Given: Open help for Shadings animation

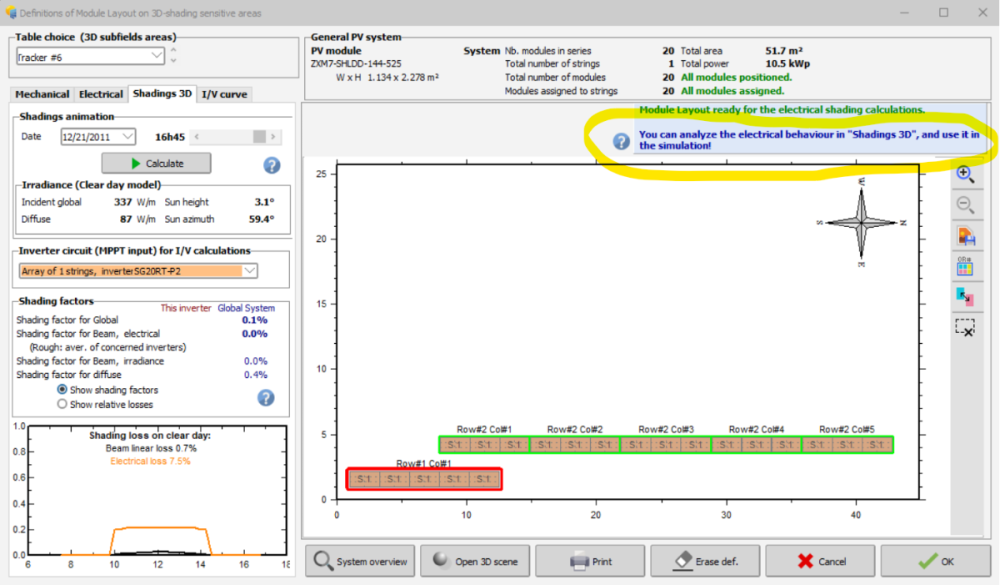Looking at the screenshot, I should point(271,165).
